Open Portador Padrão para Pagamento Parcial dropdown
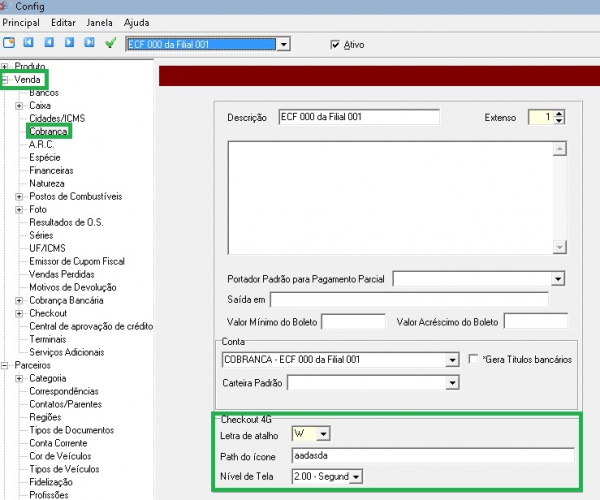Image resolution: width=600 pixels, height=500 pixels. coord(557,278)
